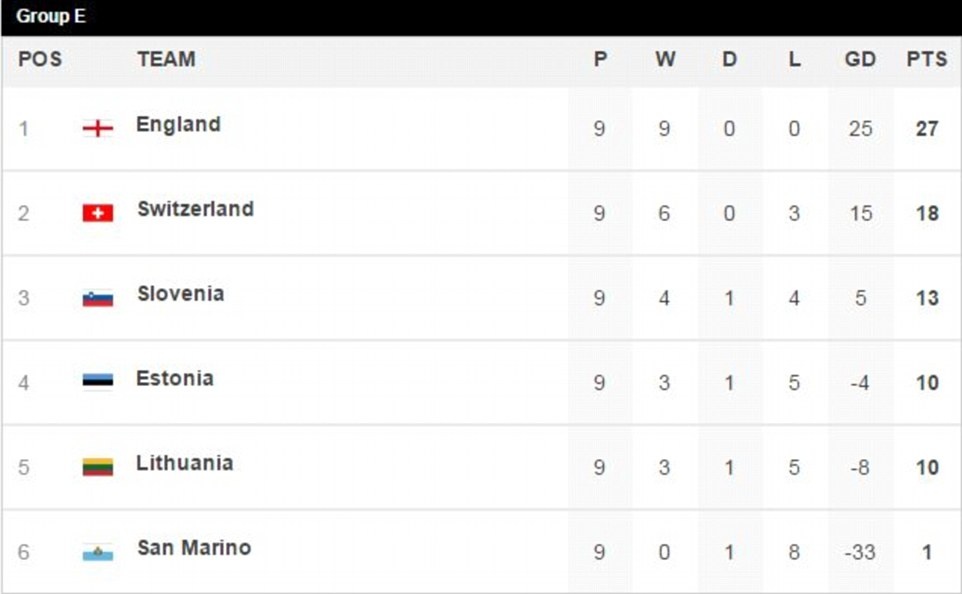962x594 pixels.
Task: Click the San Marino flag icon
Action: 97,551
